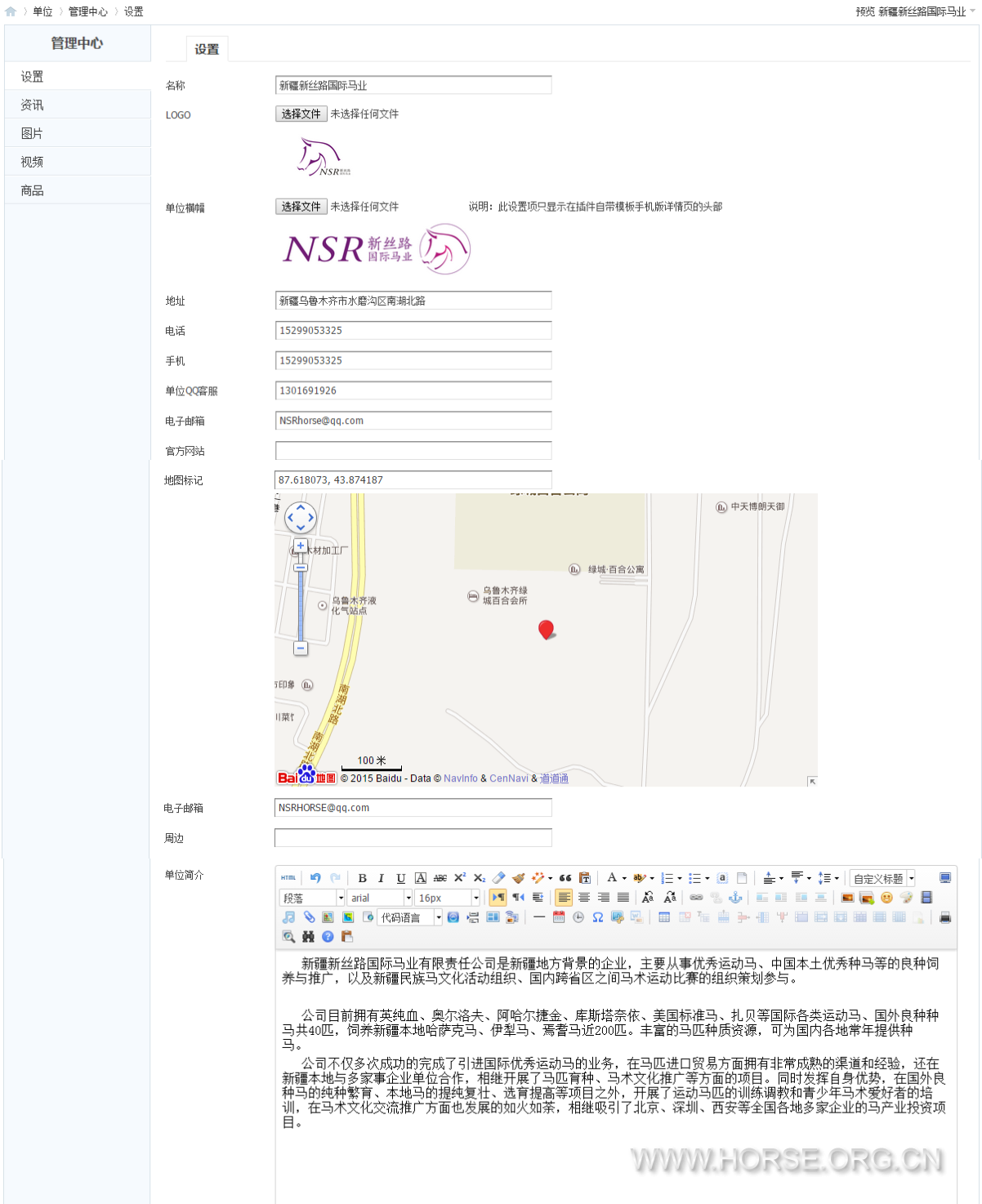Toggle bold formatting

(x=362, y=878)
